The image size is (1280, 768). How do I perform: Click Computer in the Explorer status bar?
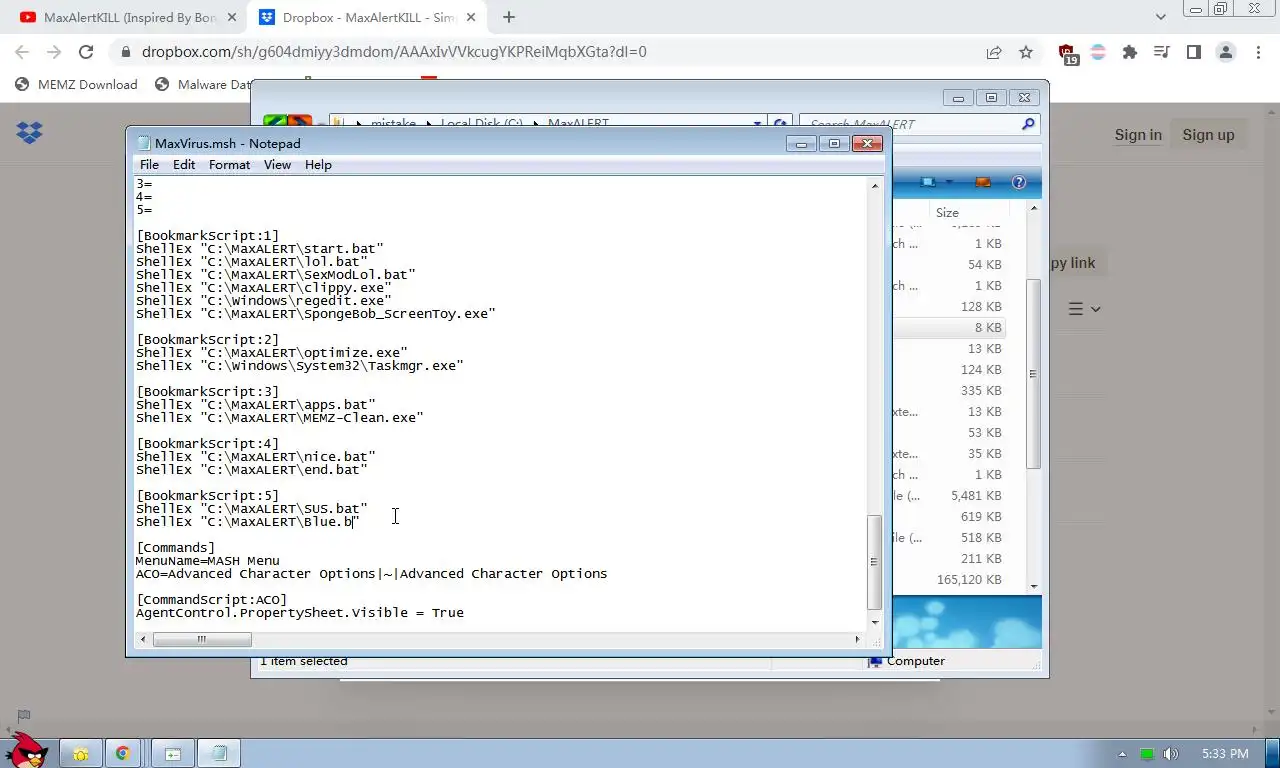(915, 661)
